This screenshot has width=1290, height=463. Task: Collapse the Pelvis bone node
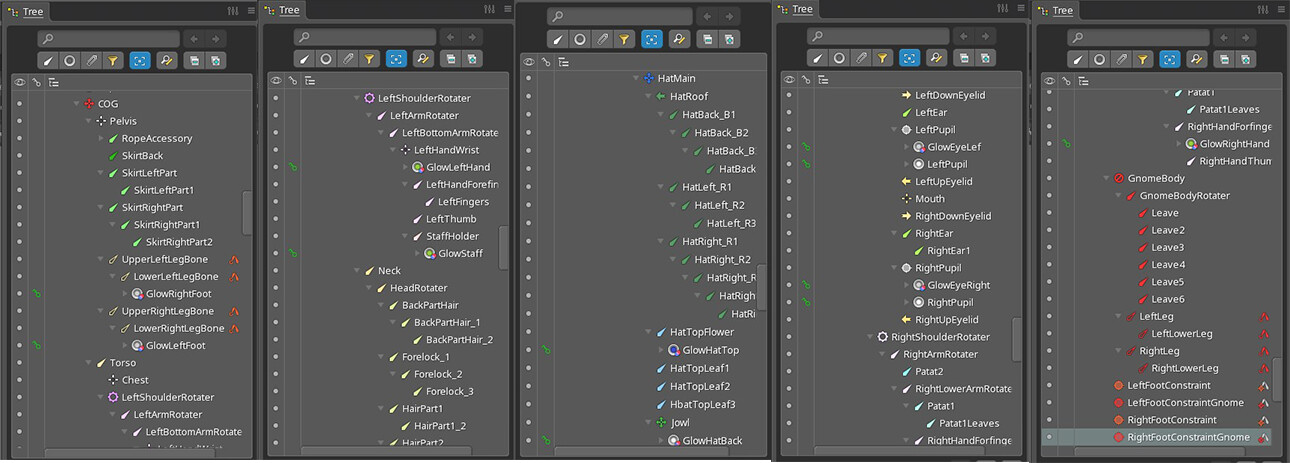89,121
